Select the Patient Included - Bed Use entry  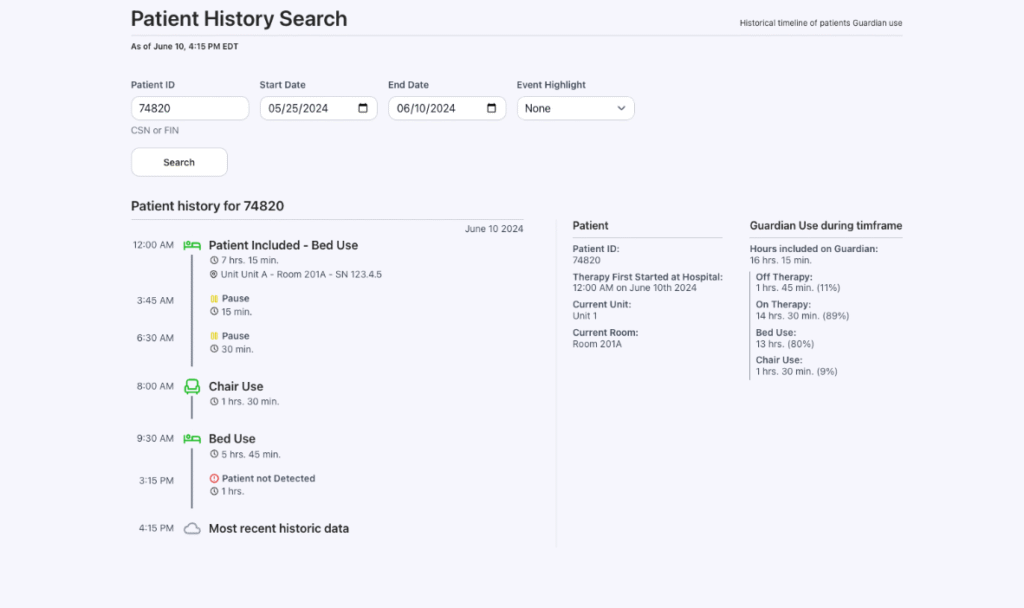point(283,245)
